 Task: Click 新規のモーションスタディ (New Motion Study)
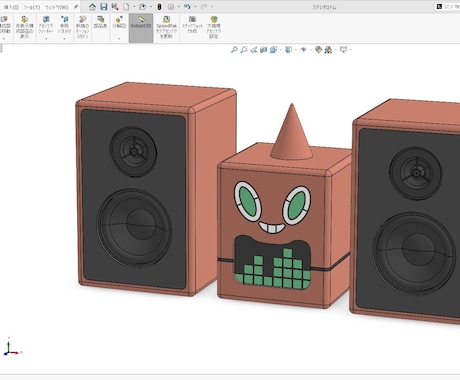82,27
